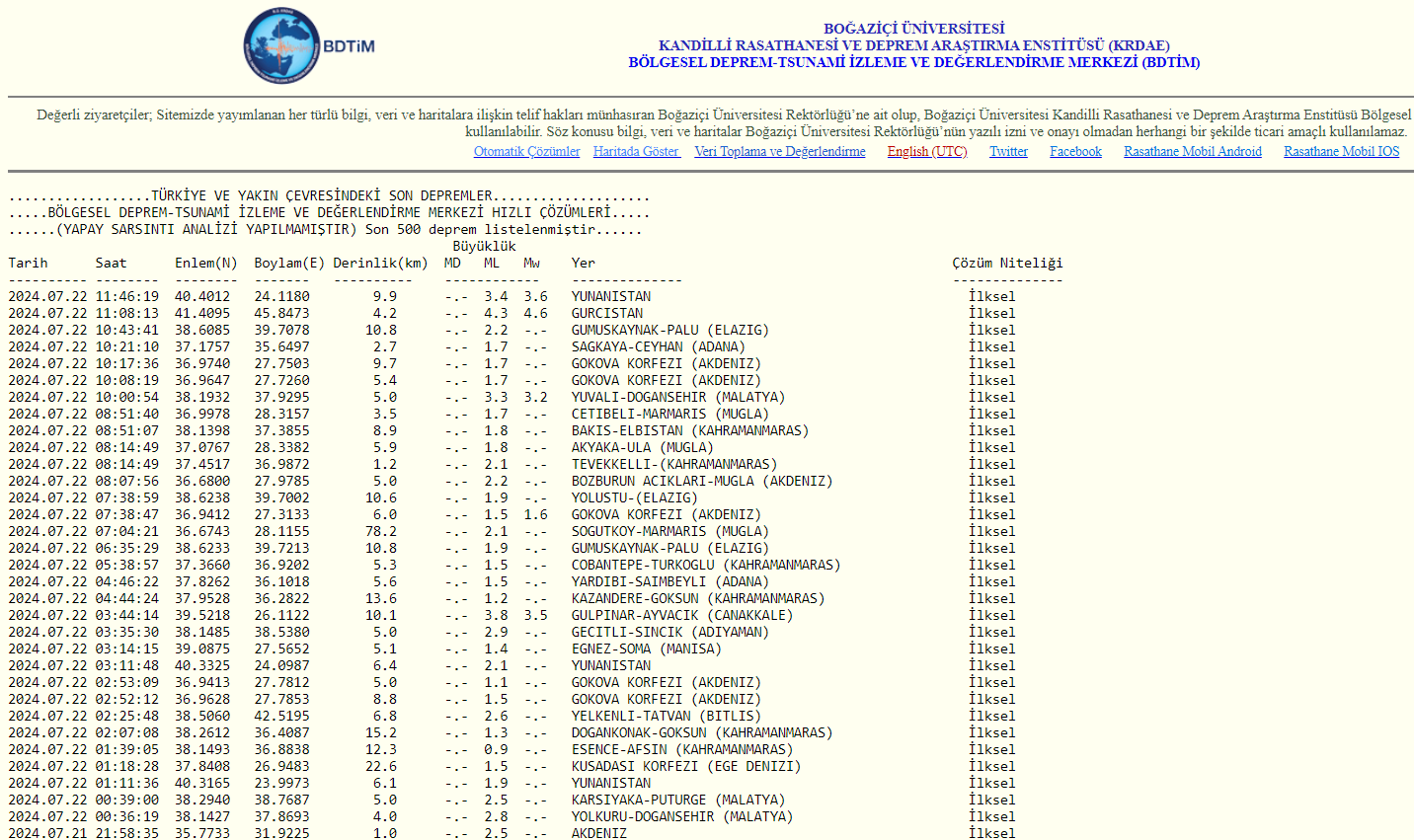Image resolution: width=1414 pixels, height=840 pixels.
Task: Open Rasathane Mobil IOS link
Action: click(x=1341, y=151)
